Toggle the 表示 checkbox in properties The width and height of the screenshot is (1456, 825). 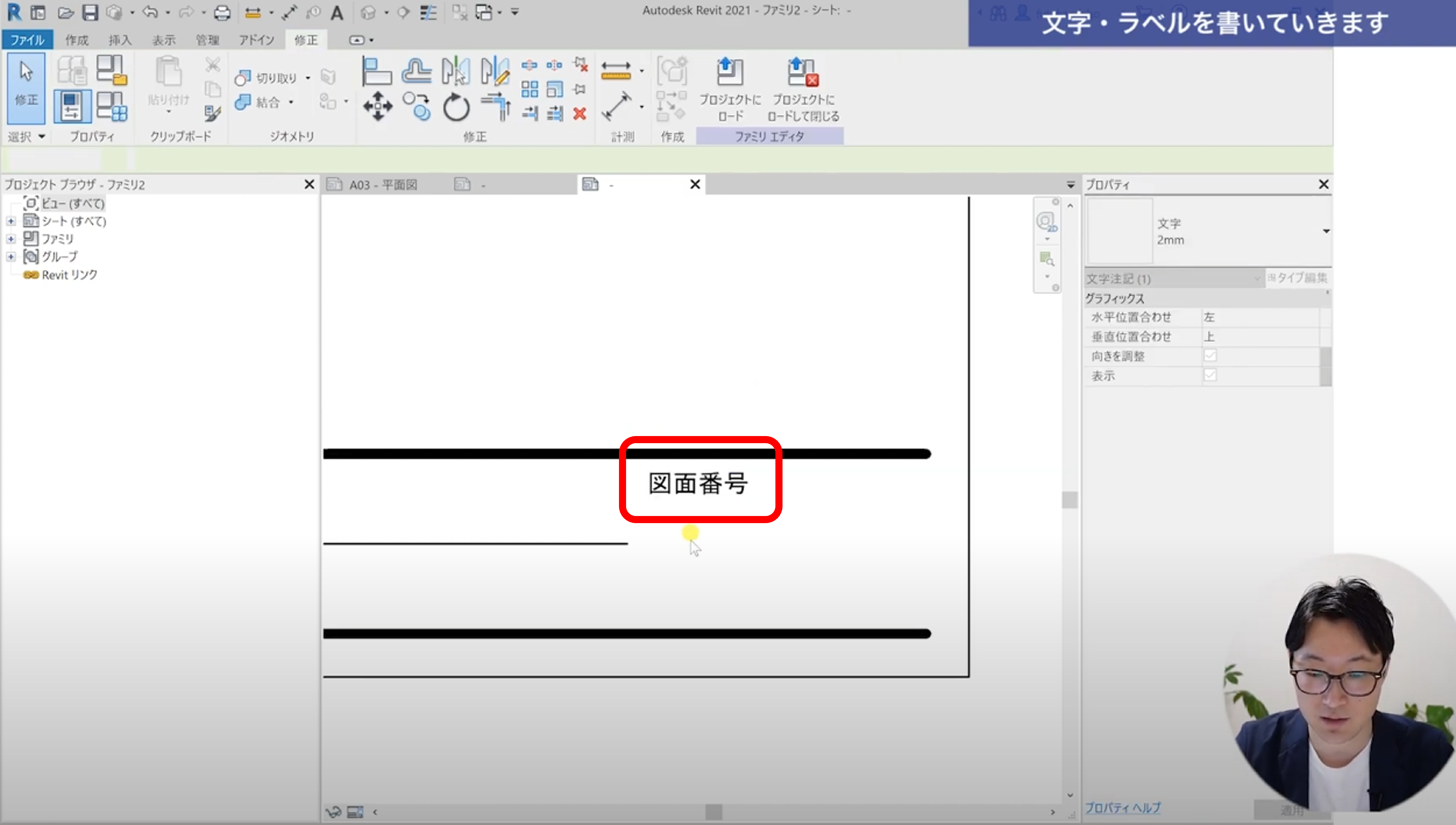click(x=1210, y=375)
